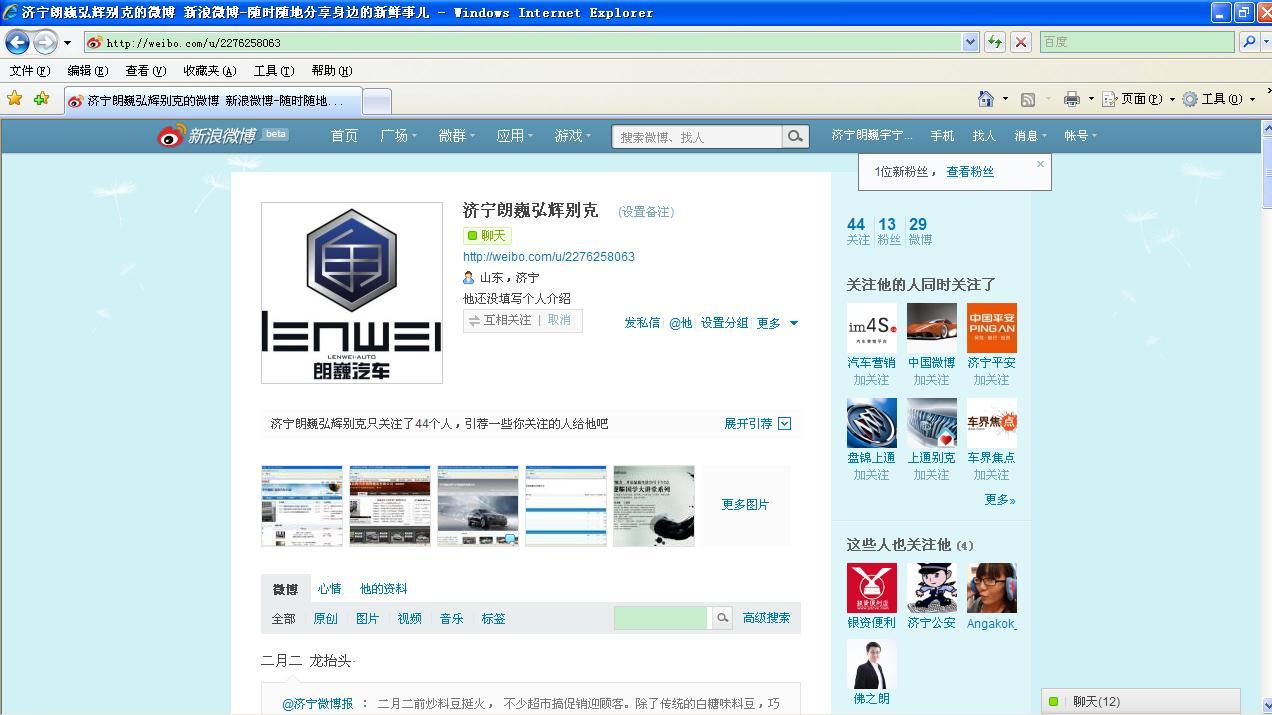
Task: Open the 收藏夹(A) menu
Action: 209,71
